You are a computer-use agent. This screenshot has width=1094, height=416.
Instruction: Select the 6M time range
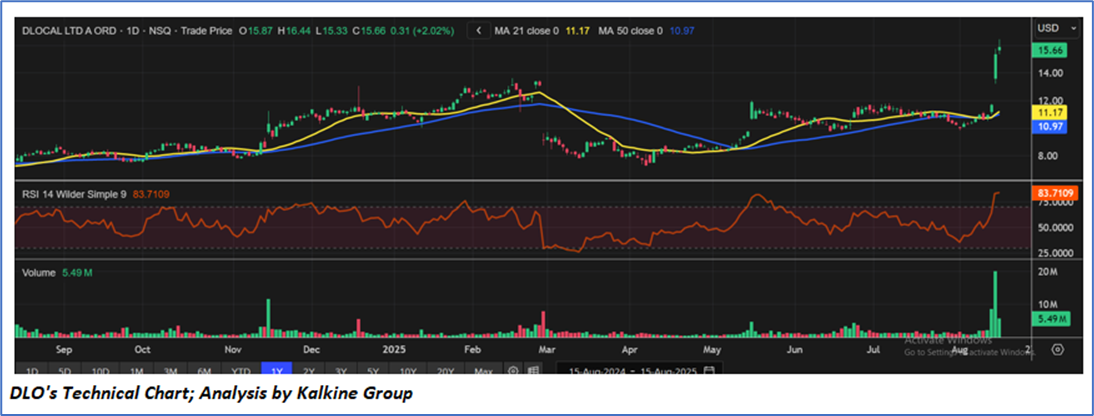point(204,370)
